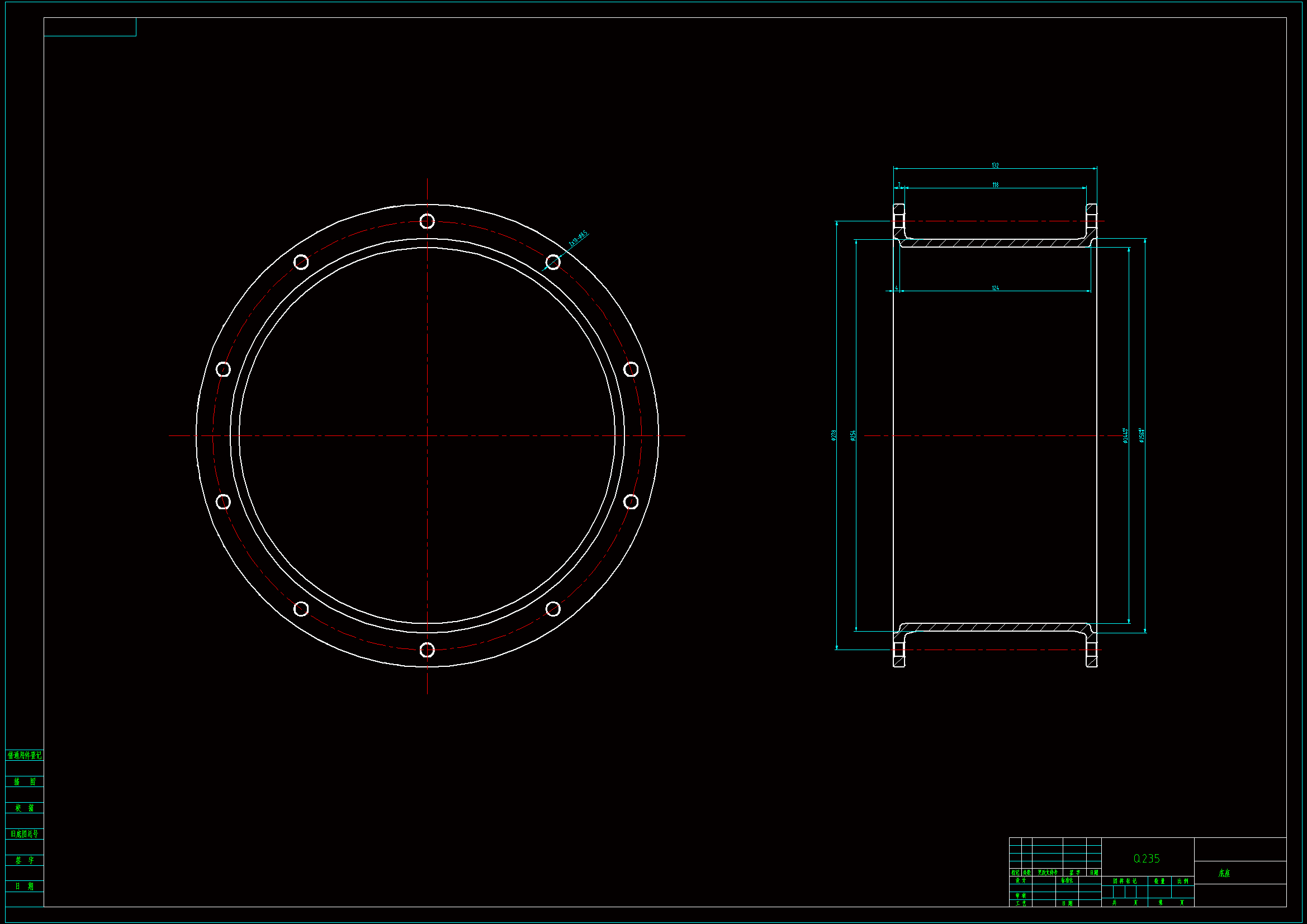Screen dimensions: 1307x924
Task: Click the 签字 label in the left margin table
Action: point(25,860)
